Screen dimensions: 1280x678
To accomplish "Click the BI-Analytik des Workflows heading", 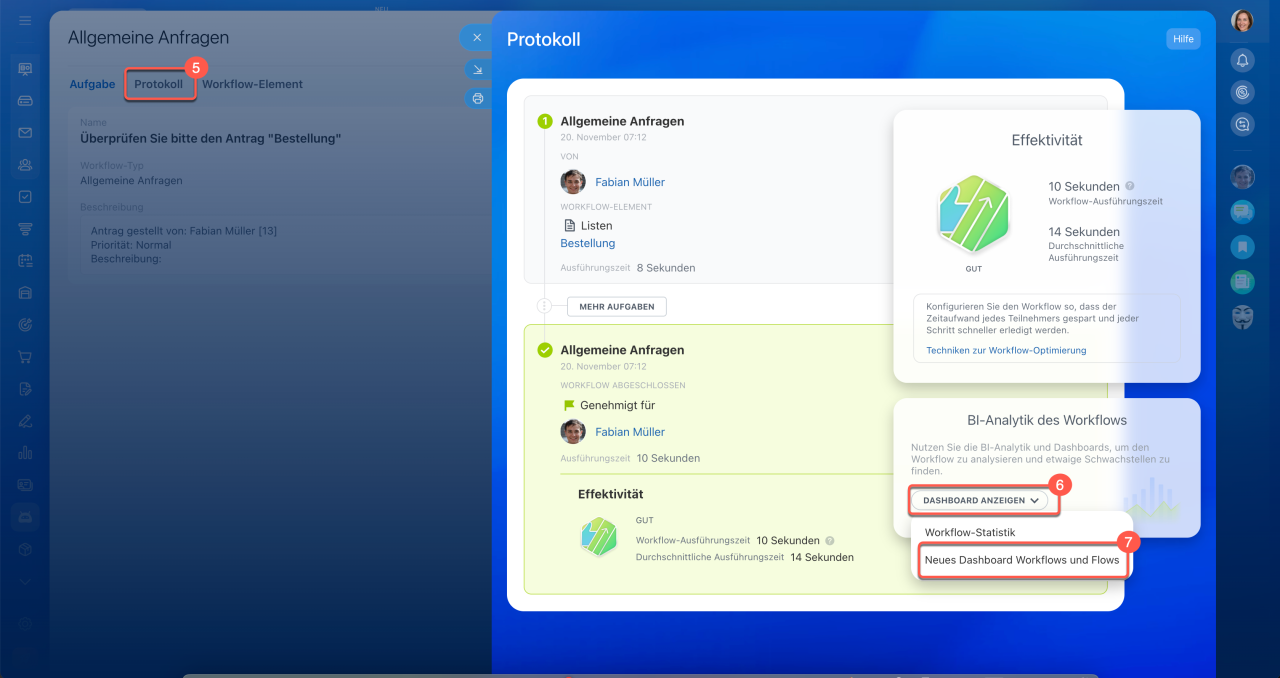I will (x=1047, y=420).
